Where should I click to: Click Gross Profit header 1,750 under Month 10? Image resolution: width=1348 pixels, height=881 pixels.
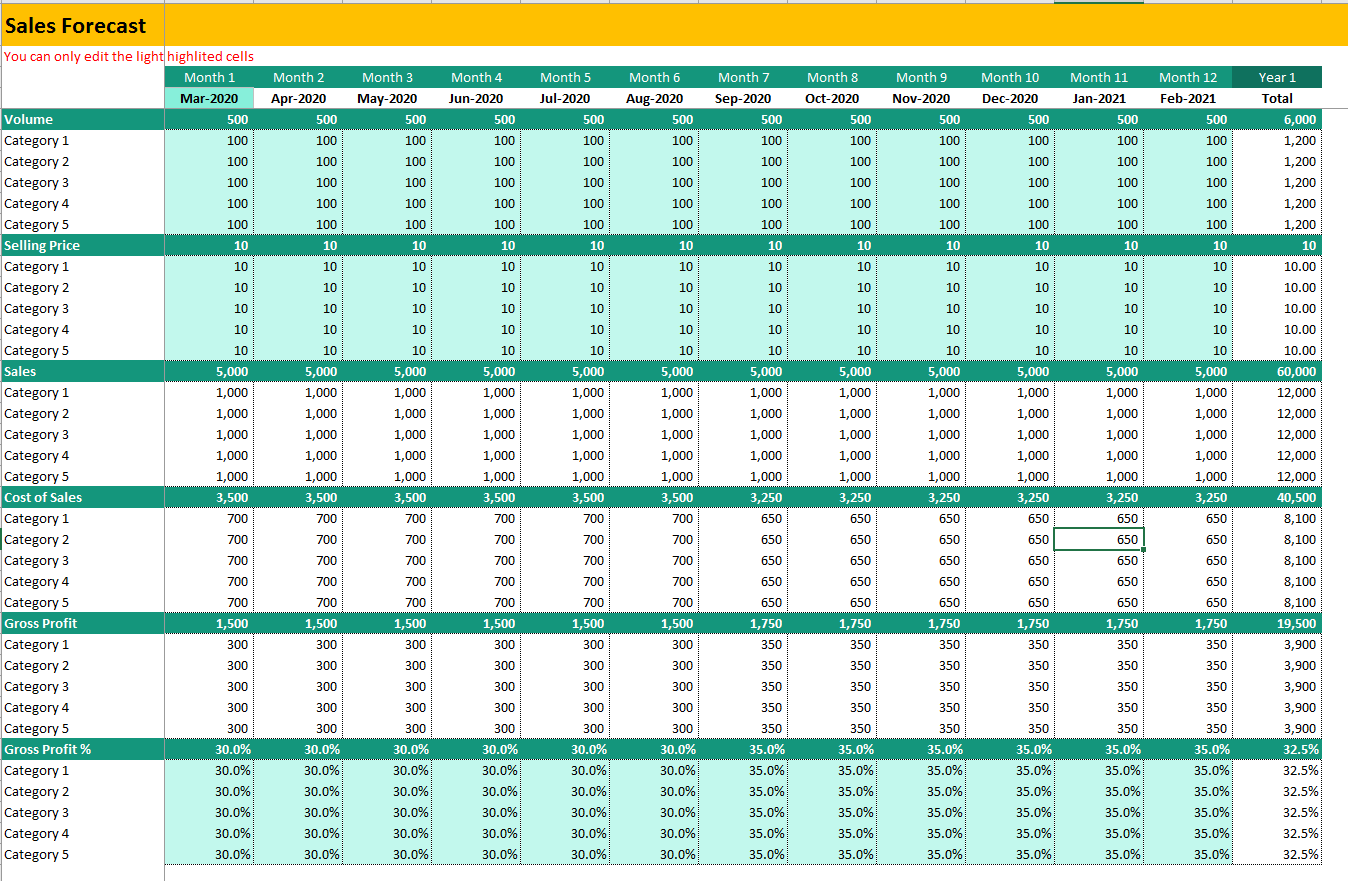pyautogui.click(x=1010, y=623)
